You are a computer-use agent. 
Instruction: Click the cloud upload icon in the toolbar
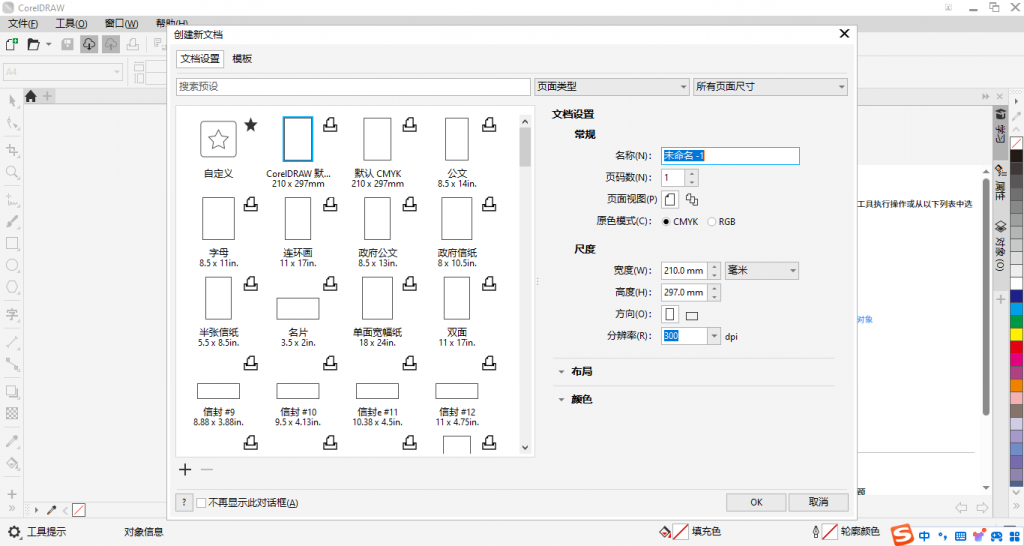click(x=110, y=44)
